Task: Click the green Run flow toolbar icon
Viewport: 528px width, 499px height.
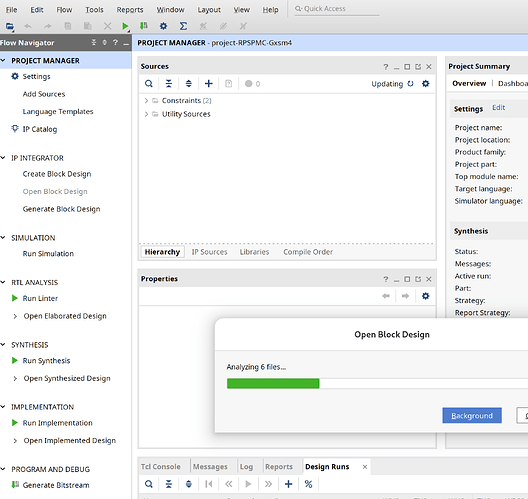Action: coord(125,26)
